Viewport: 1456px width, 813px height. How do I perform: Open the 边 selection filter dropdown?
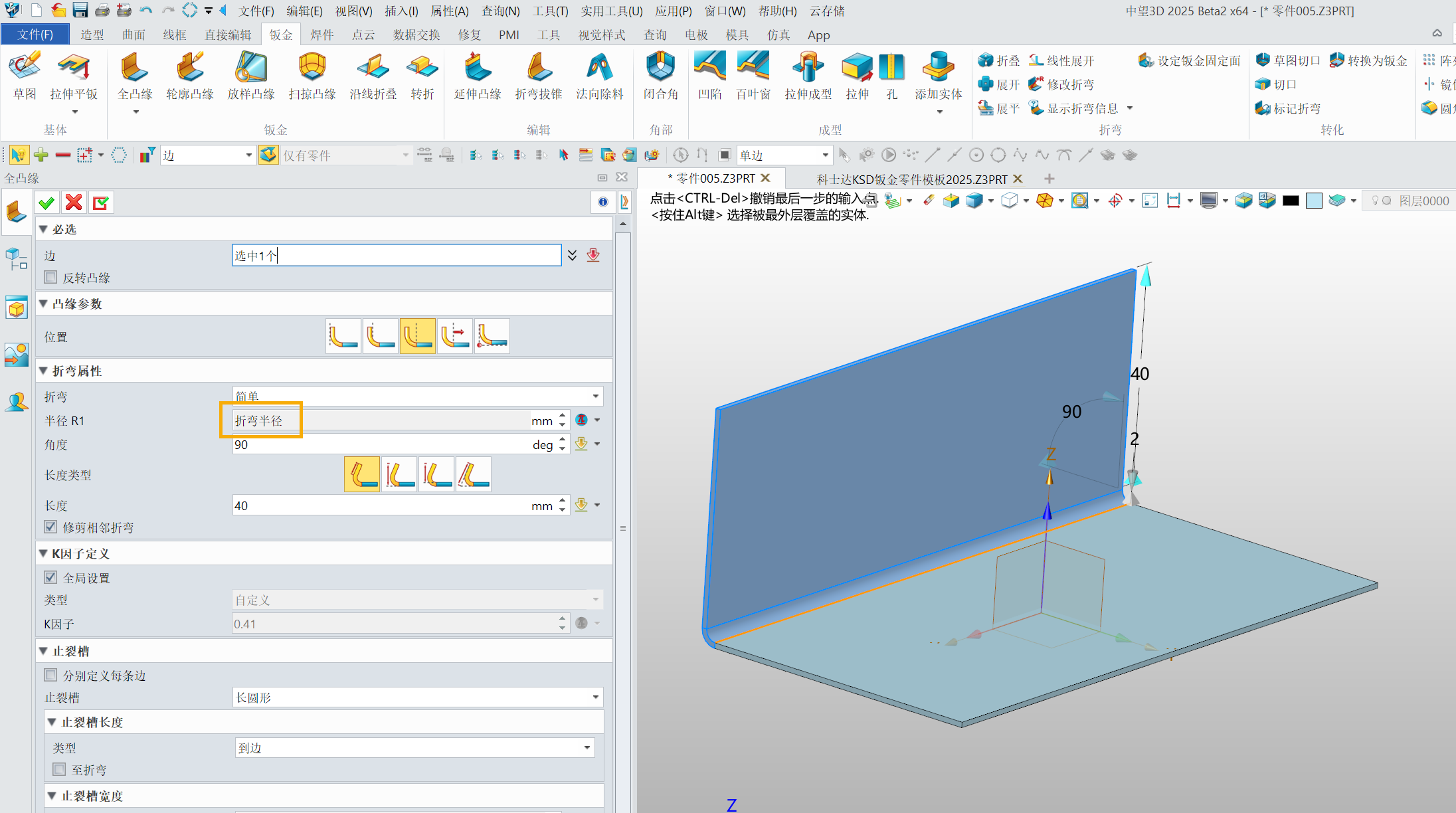(208, 155)
